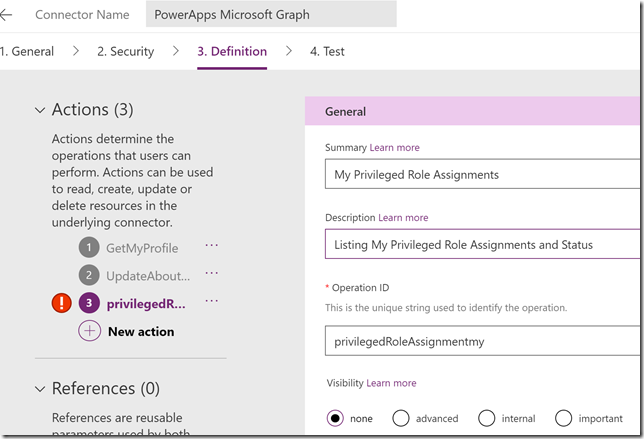Collapse the Actions section chevron

[40, 110]
